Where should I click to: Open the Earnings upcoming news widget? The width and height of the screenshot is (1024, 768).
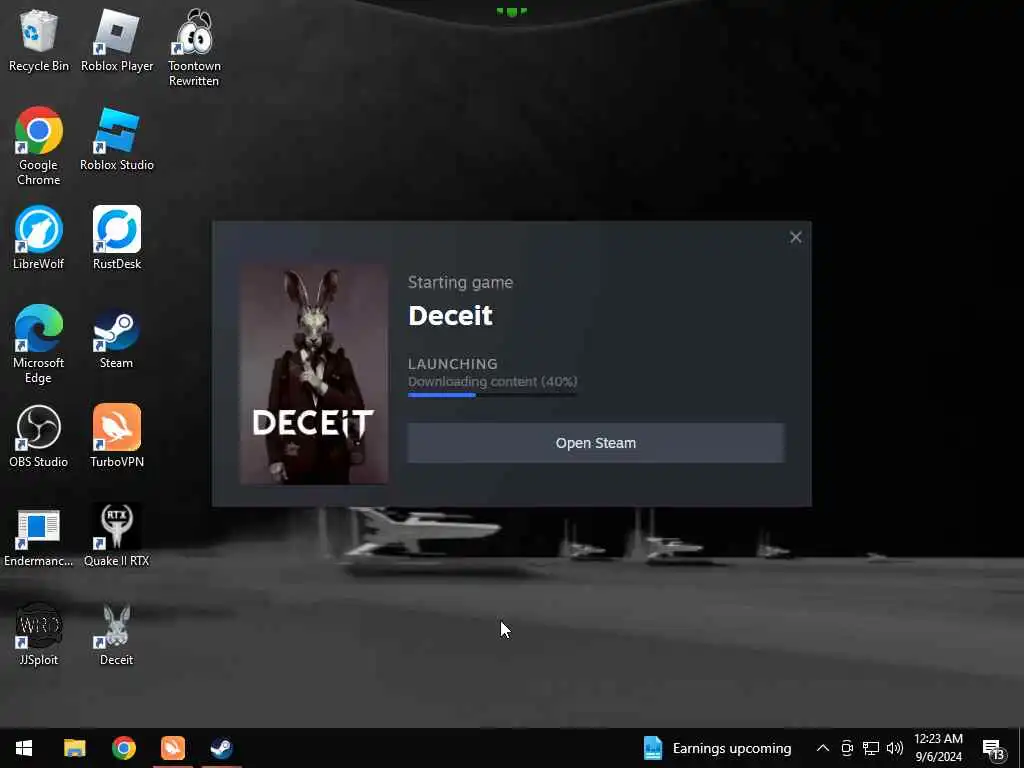717,748
